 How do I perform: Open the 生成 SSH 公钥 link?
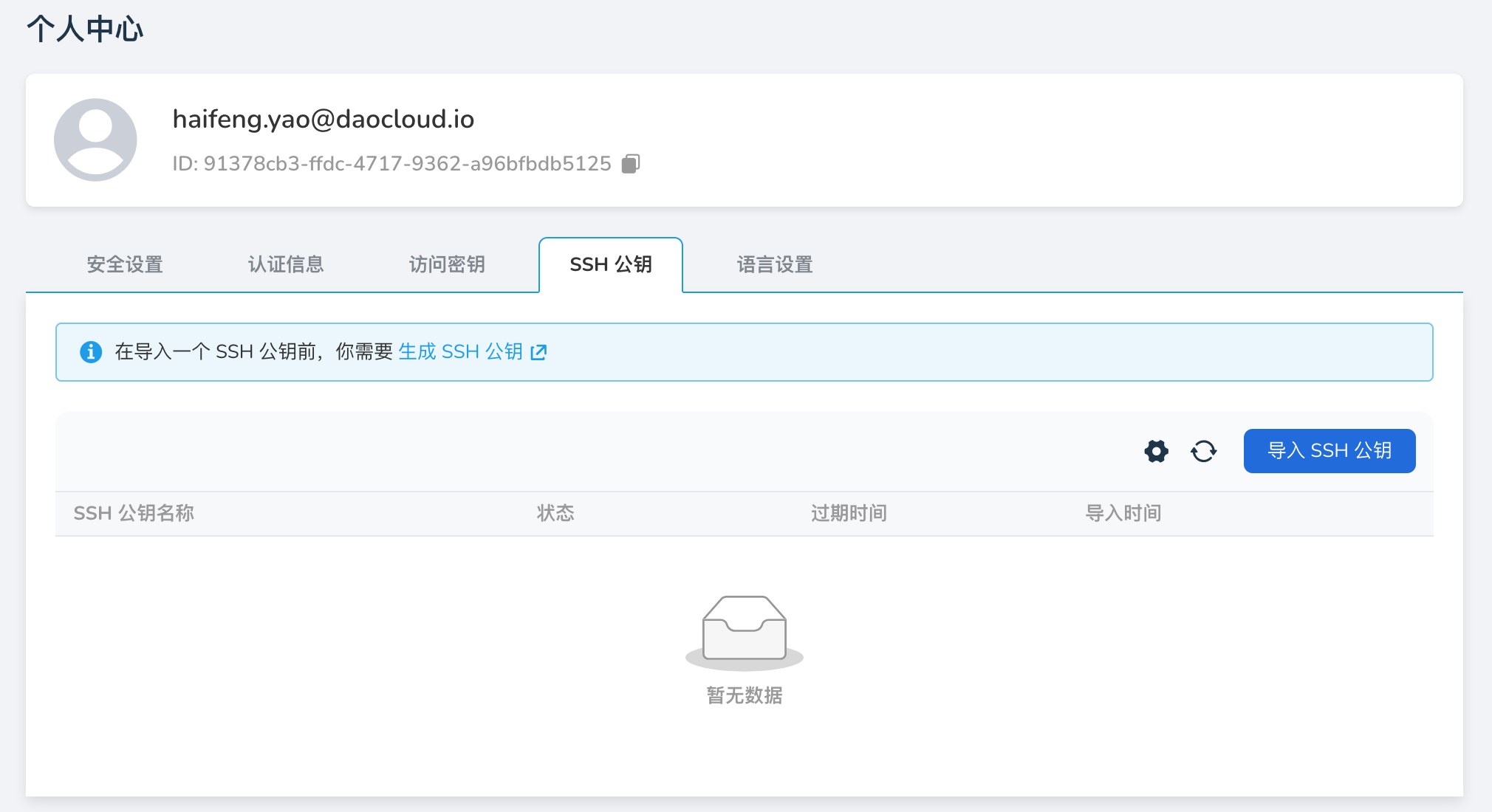(460, 352)
